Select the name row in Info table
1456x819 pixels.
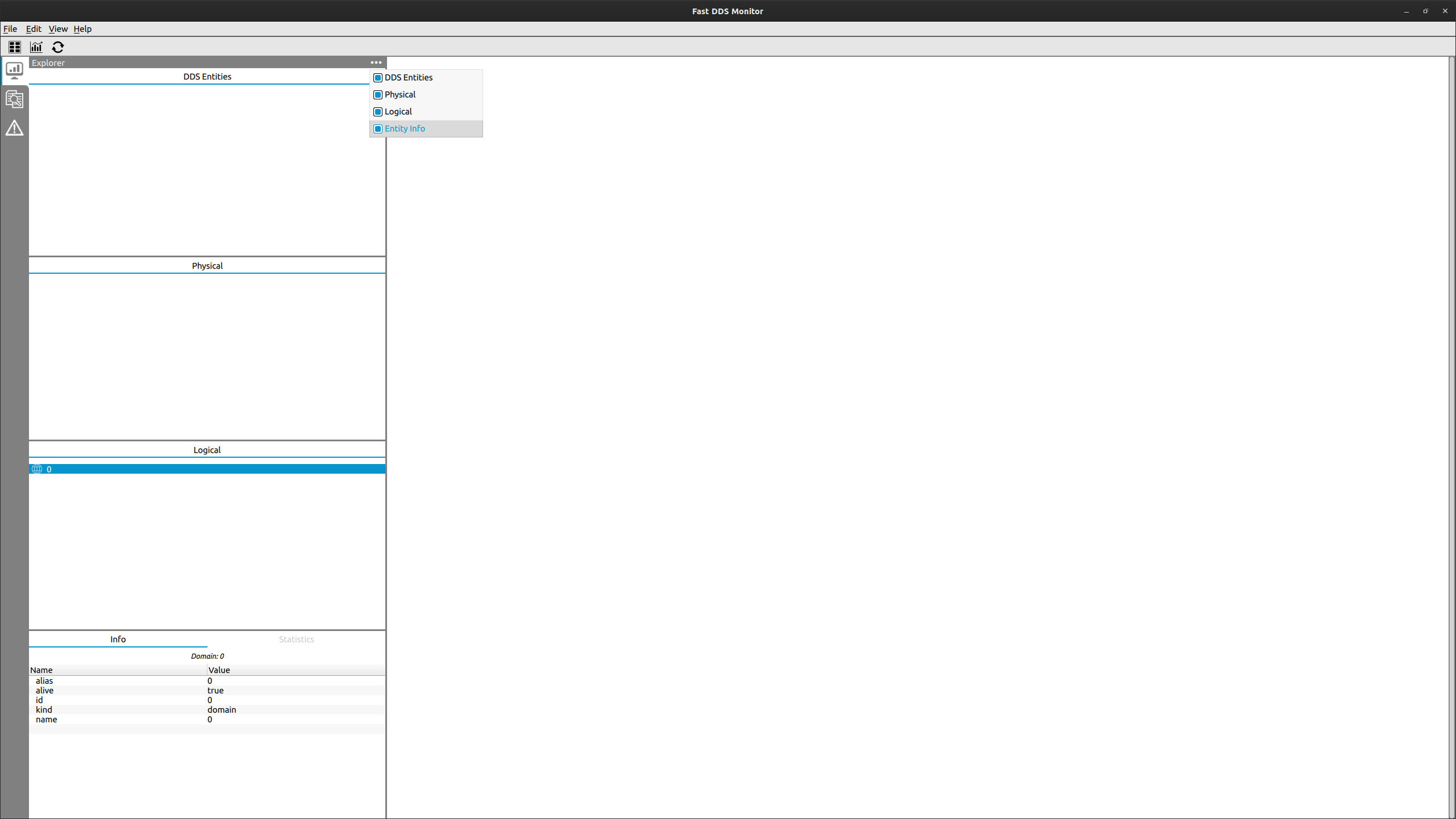coord(207,720)
